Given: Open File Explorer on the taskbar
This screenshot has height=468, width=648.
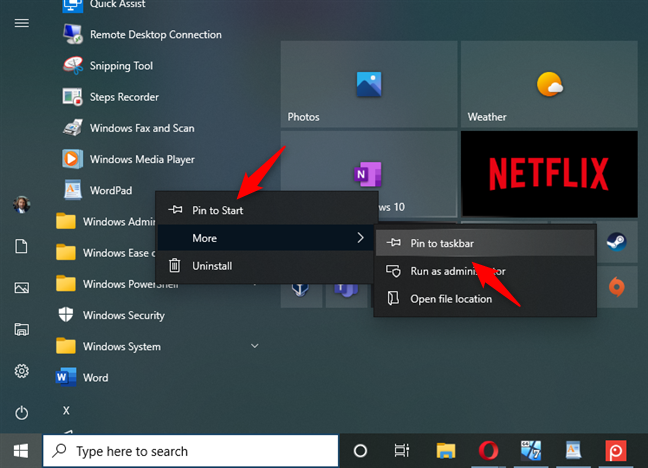Looking at the screenshot, I should 446,451.
